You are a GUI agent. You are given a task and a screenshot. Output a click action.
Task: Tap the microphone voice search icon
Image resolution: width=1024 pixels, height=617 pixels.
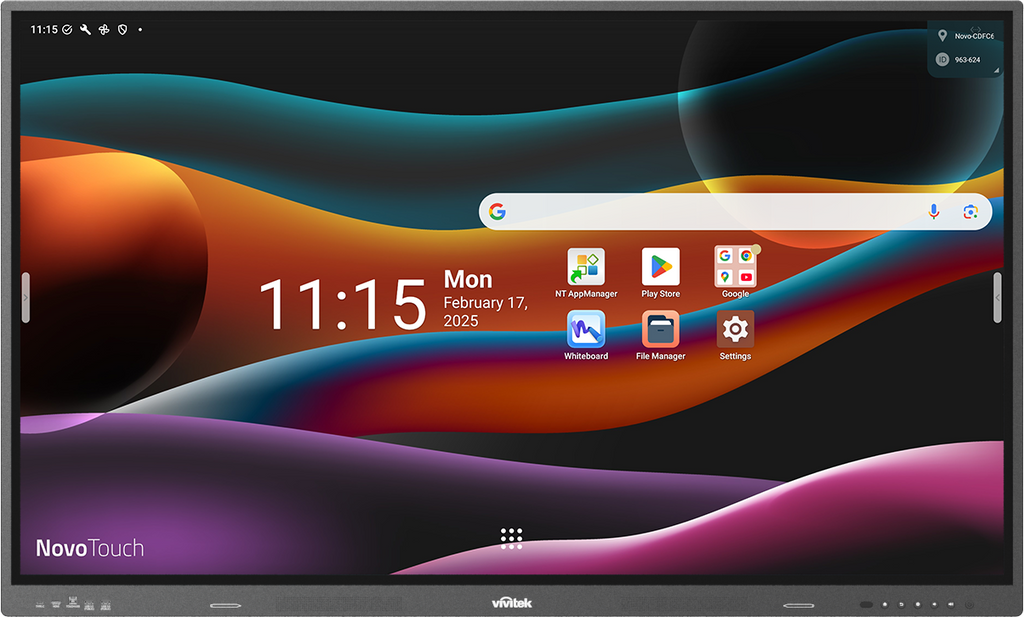934,212
